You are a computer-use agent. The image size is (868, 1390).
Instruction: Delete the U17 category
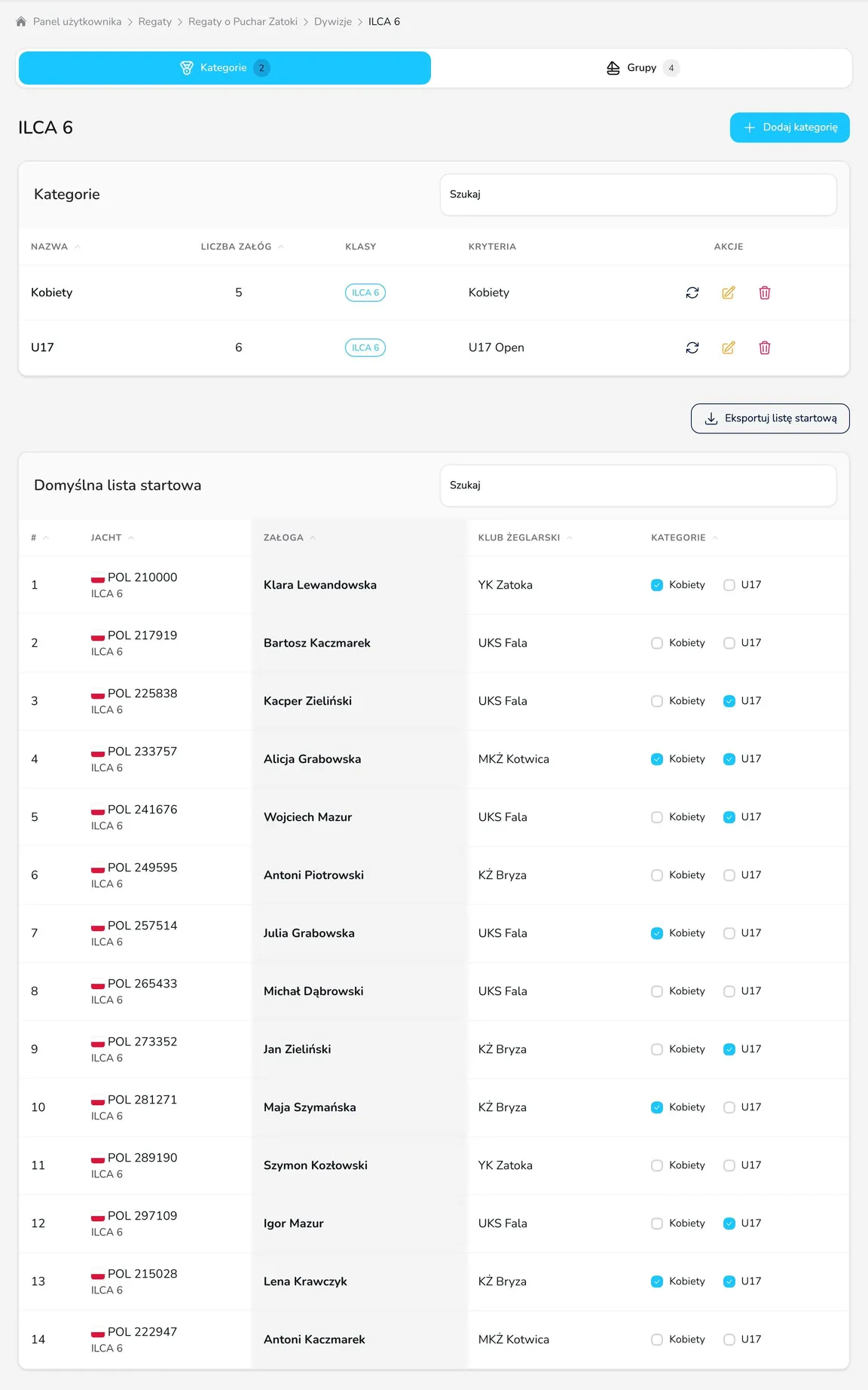coord(765,347)
